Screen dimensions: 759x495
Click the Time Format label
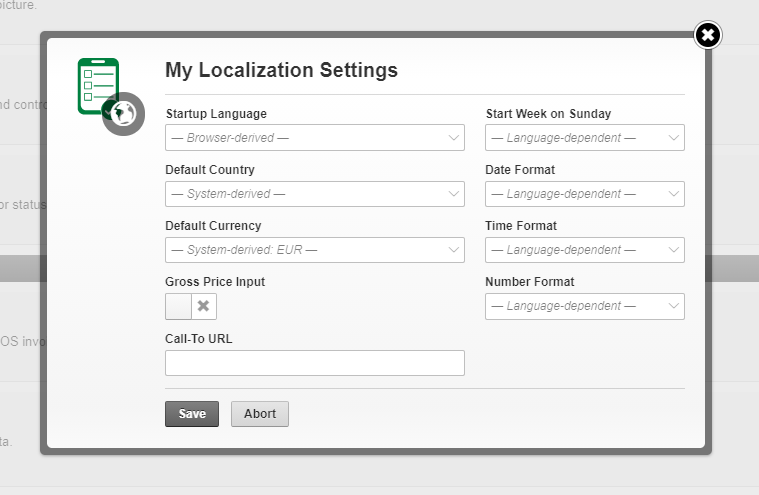pos(521,226)
